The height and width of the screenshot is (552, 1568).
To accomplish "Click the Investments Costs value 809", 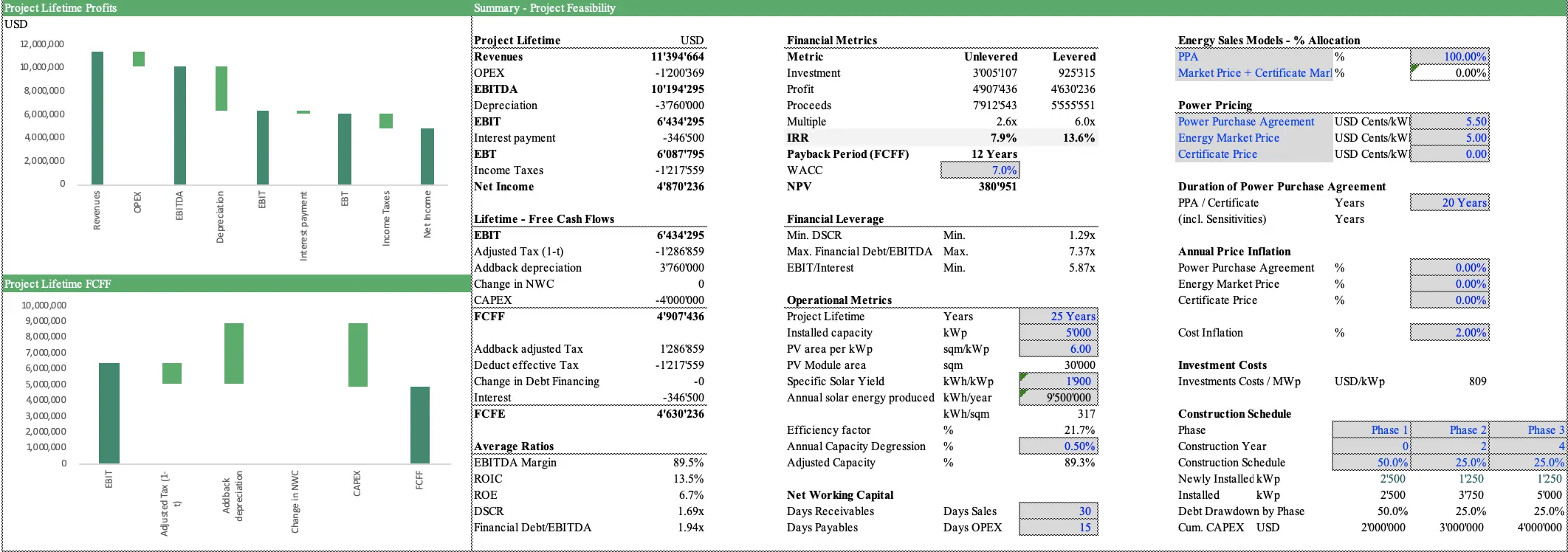I will (x=1477, y=382).
